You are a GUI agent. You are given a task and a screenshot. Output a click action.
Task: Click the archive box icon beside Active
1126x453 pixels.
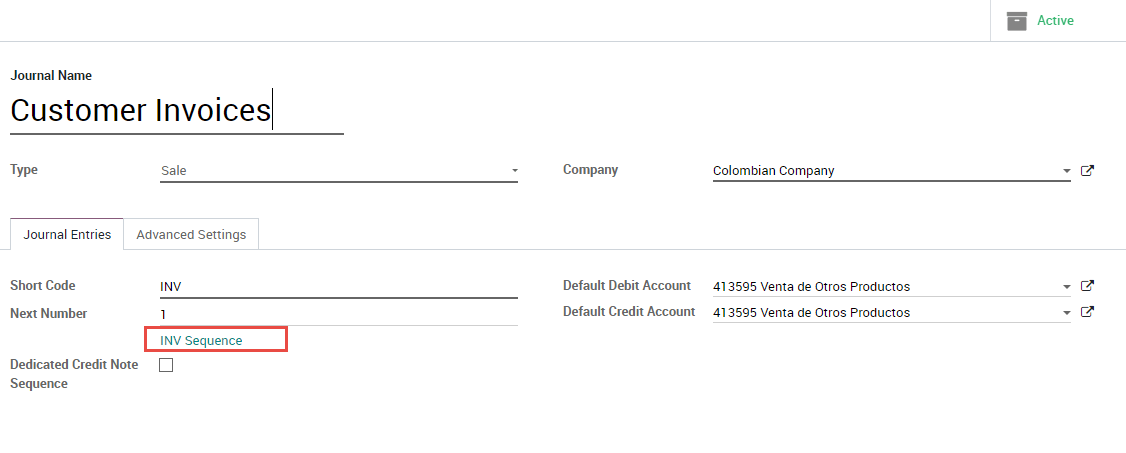(x=1017, y=21)
